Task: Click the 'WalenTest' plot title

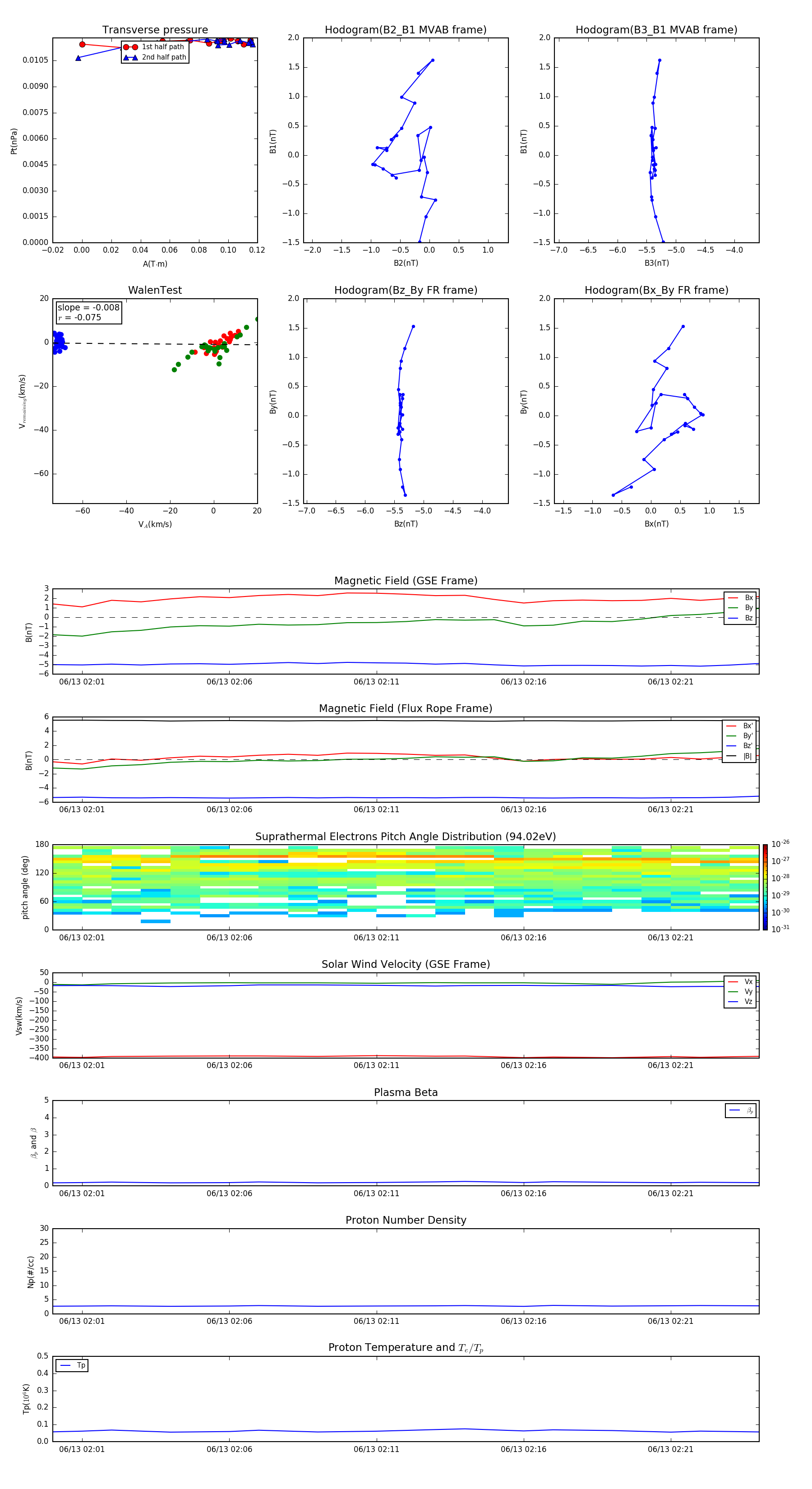Action: point(155,290)
